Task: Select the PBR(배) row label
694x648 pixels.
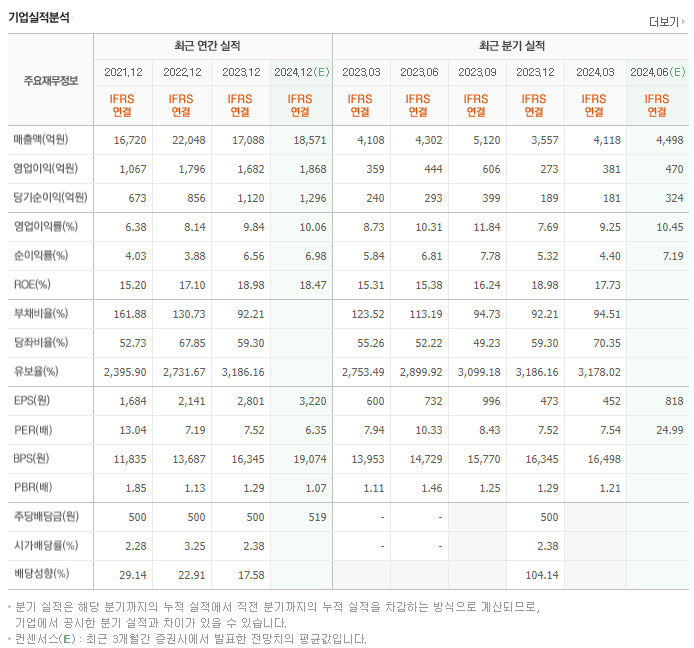Action: (x=33, y=487)
